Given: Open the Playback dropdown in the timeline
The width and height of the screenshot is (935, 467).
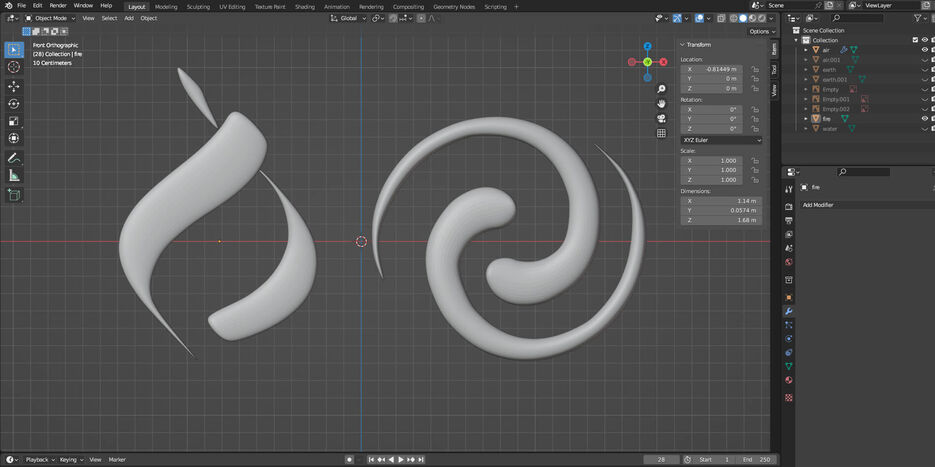Looking at the screenshot, I should click(39, 460).
